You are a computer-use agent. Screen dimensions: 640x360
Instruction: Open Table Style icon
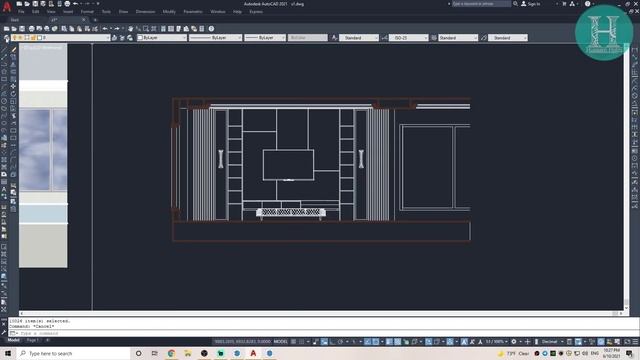tap(433, 38)
